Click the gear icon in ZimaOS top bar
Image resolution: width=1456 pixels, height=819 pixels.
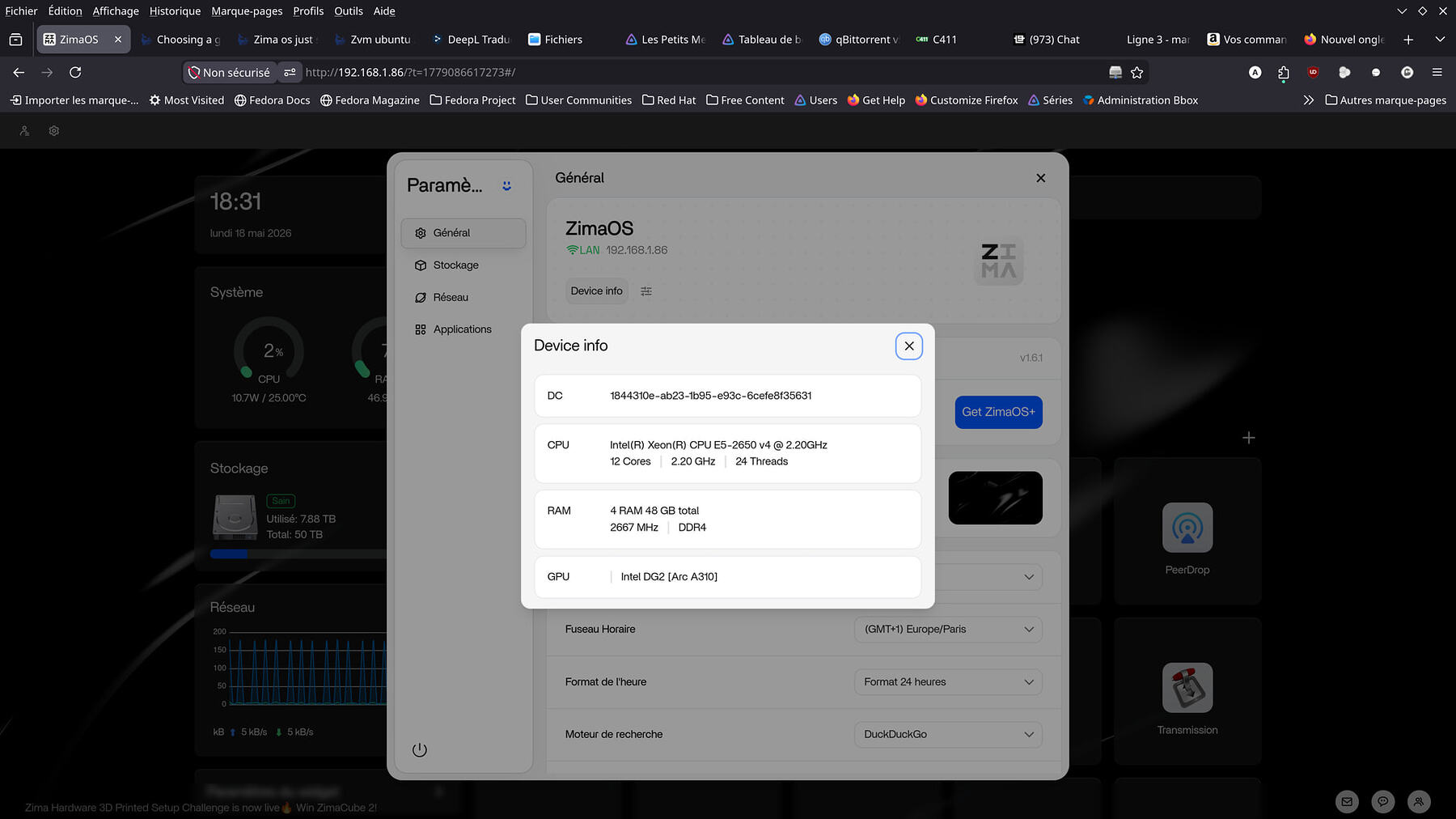pyautogui.click(x=54, y=130)
